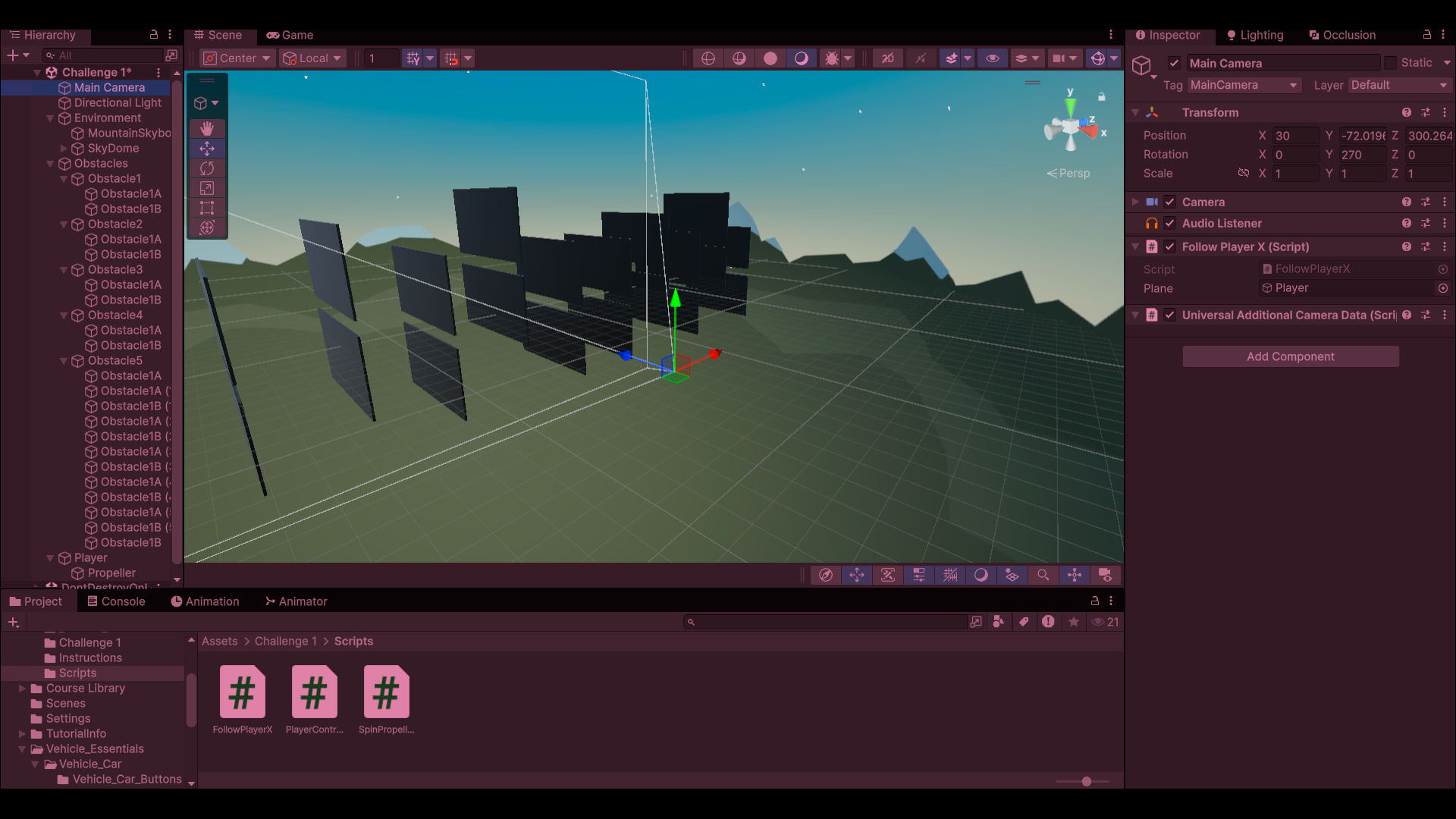Disable the Main Camera active checkbox
This screenshot has width=1456, height=819.
pos(1174,63)
